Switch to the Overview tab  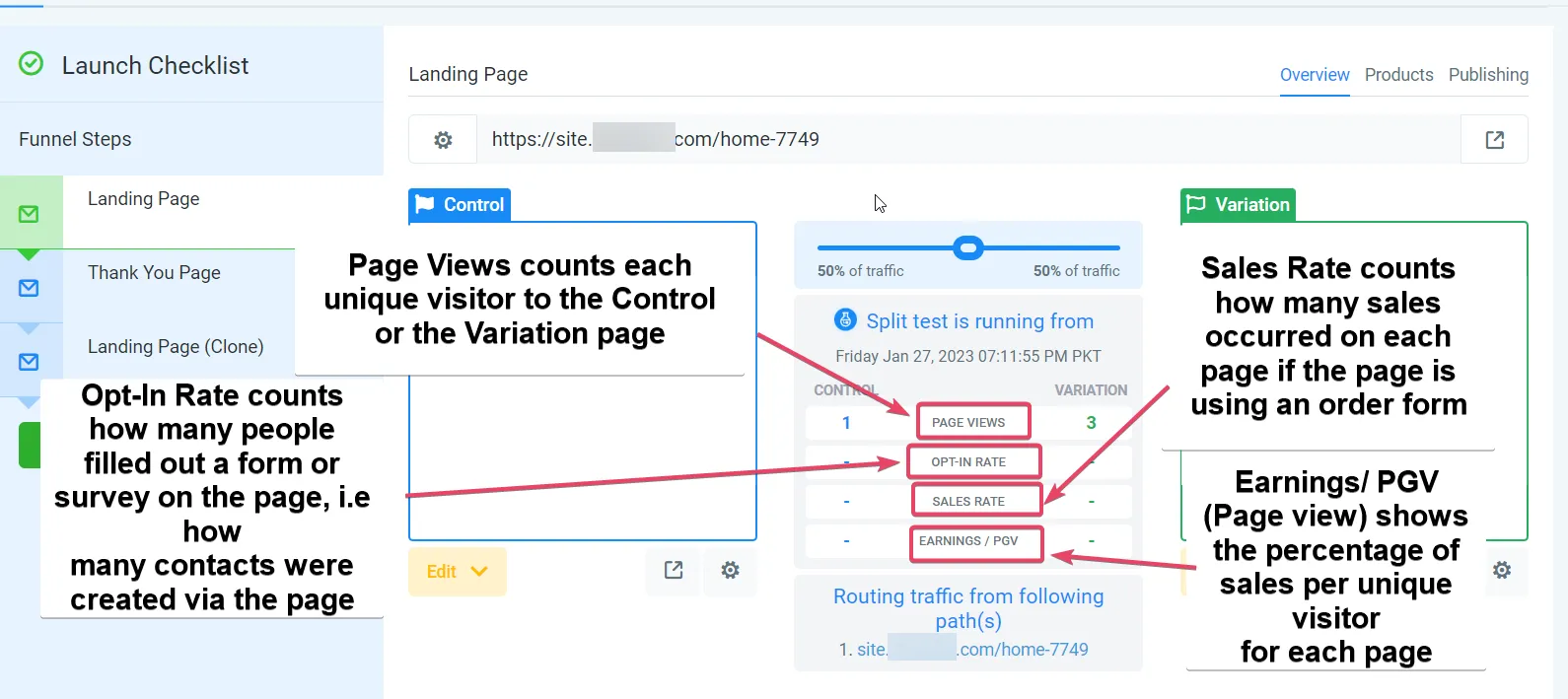[x=1315, y=75]
